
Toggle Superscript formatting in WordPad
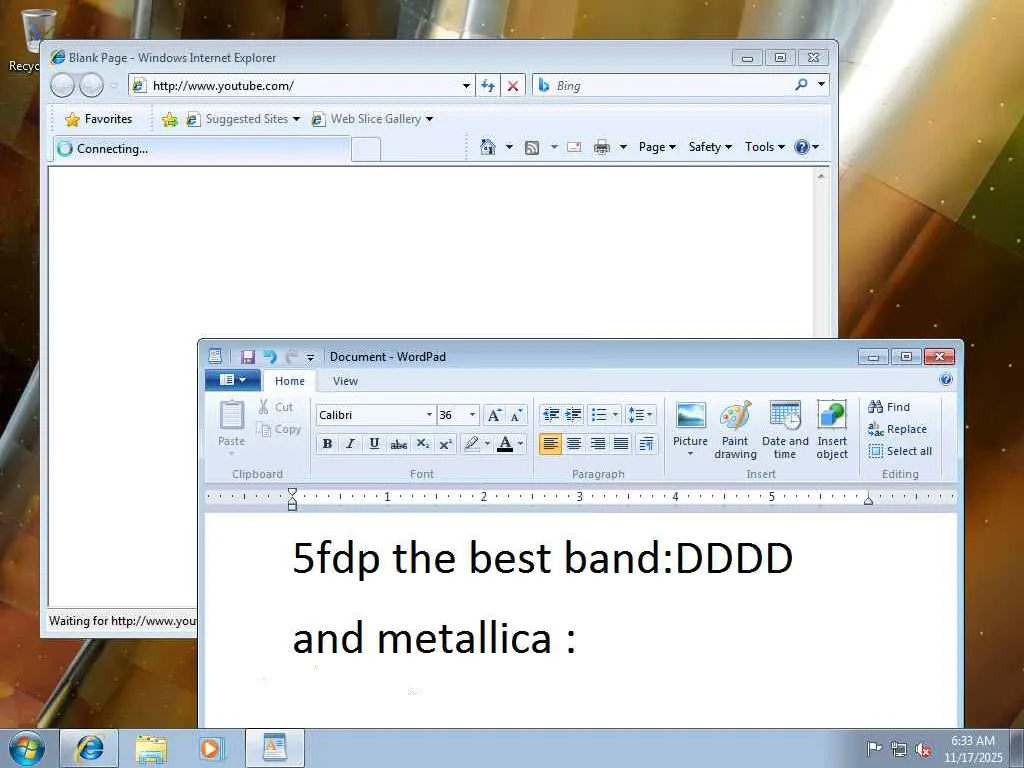click(445, 444)
